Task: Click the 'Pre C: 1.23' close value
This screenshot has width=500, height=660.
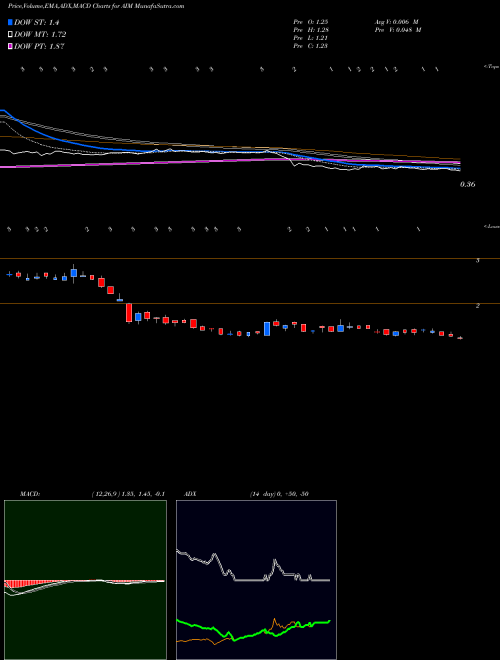Action: [x=311, y=46]
